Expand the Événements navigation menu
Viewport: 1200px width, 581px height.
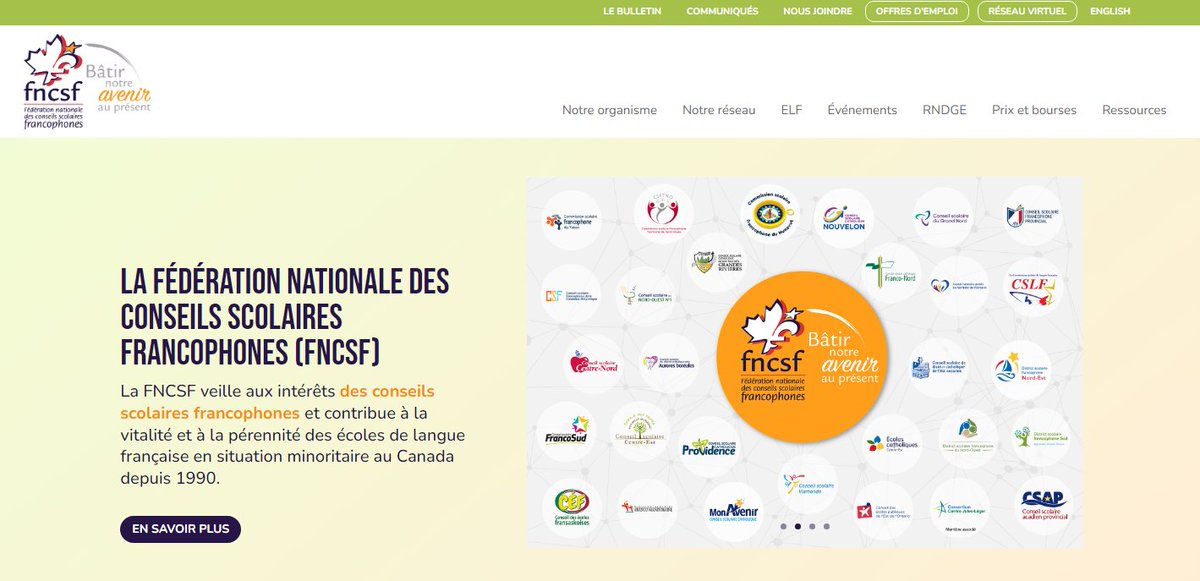[863, 109]
